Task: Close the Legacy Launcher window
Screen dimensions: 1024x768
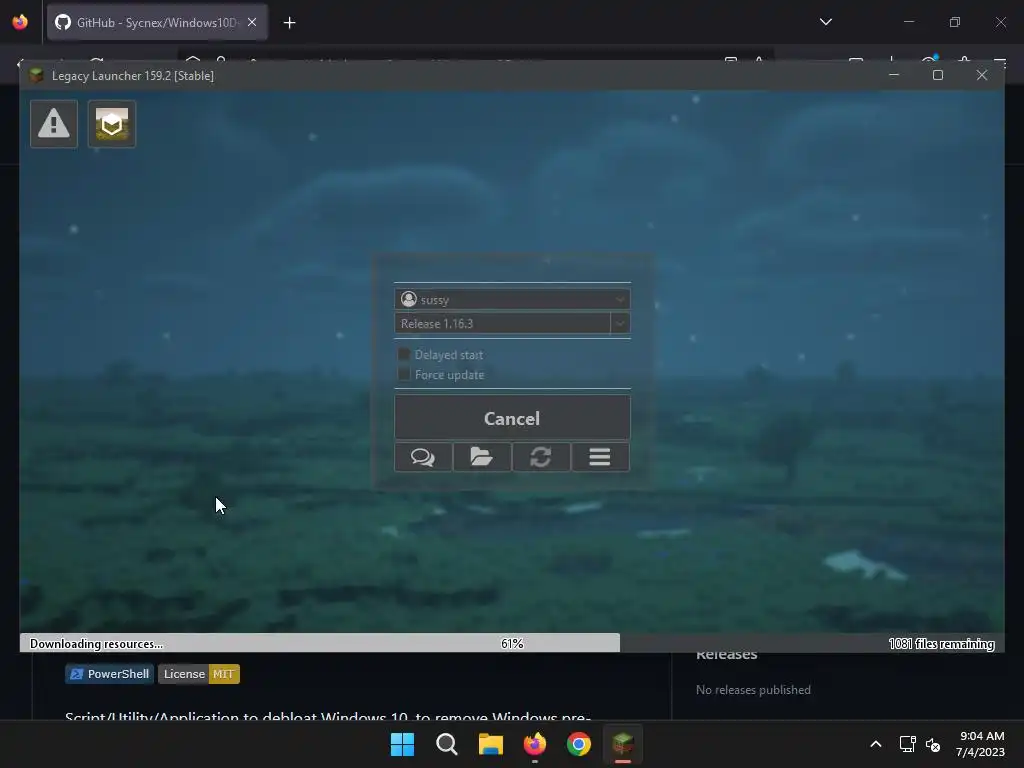Action: 982,75
